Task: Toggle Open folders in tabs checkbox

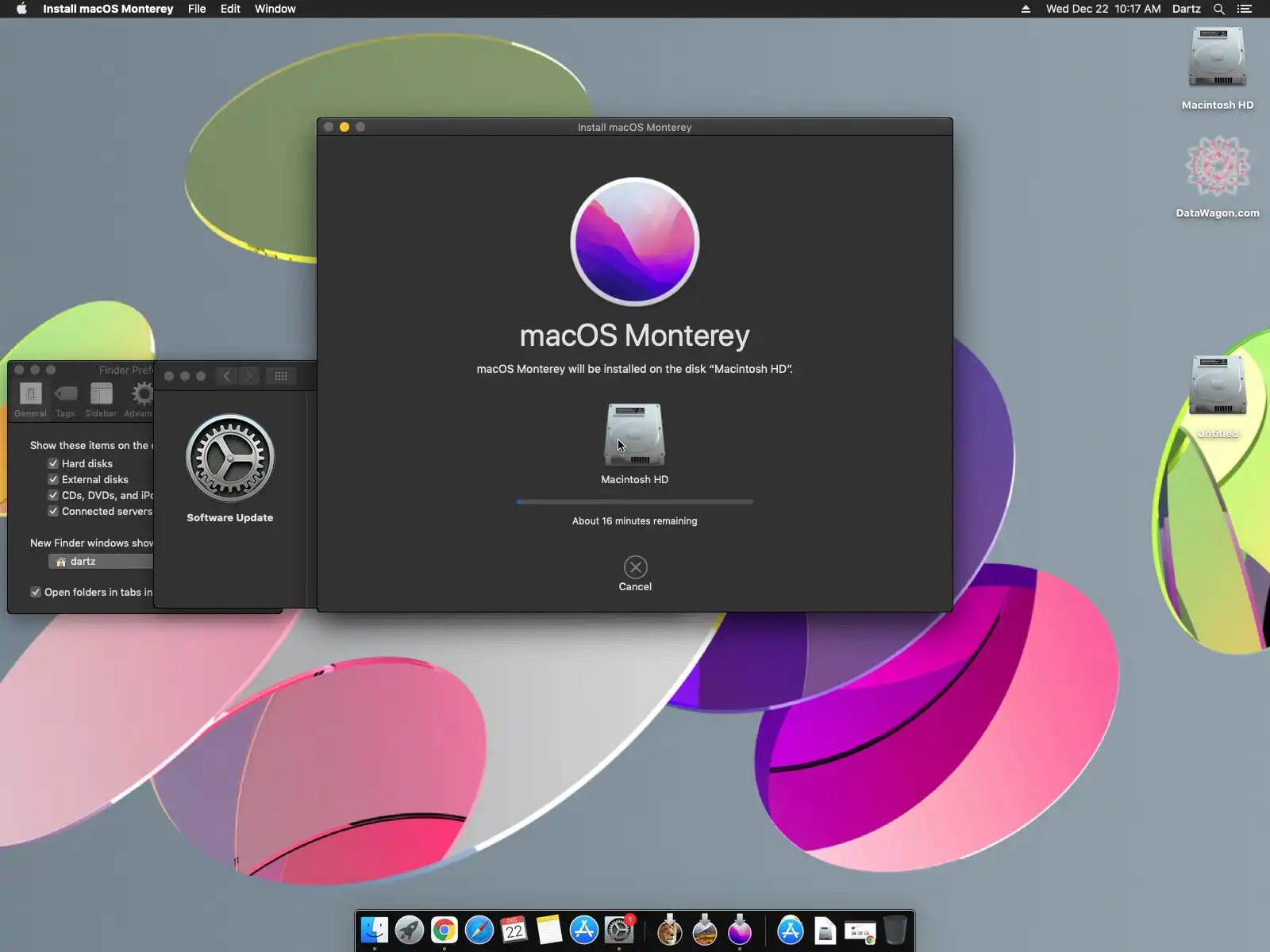Action: coord(36,592)
